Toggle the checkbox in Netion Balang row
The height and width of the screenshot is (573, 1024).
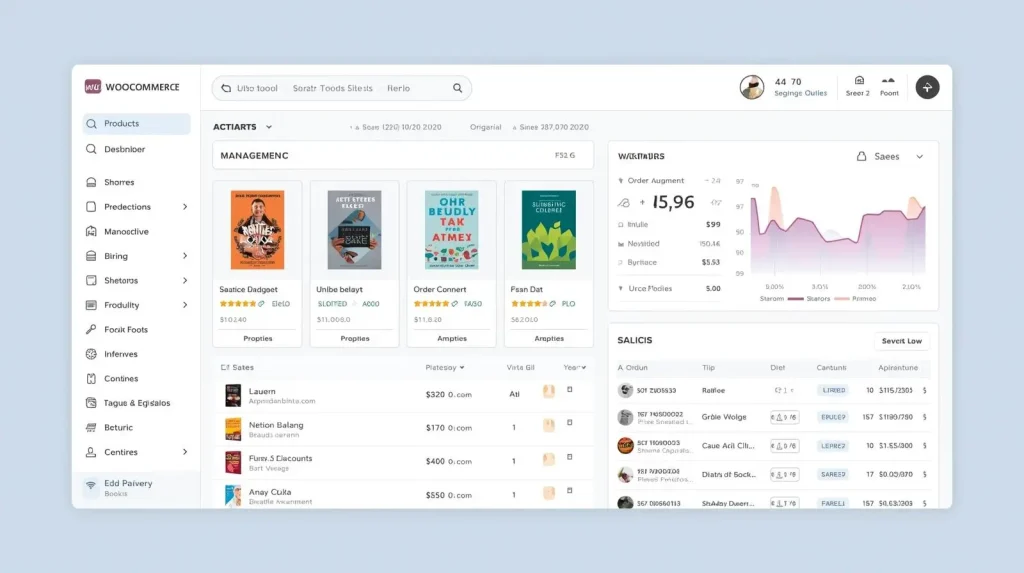(x=569, y=423)
